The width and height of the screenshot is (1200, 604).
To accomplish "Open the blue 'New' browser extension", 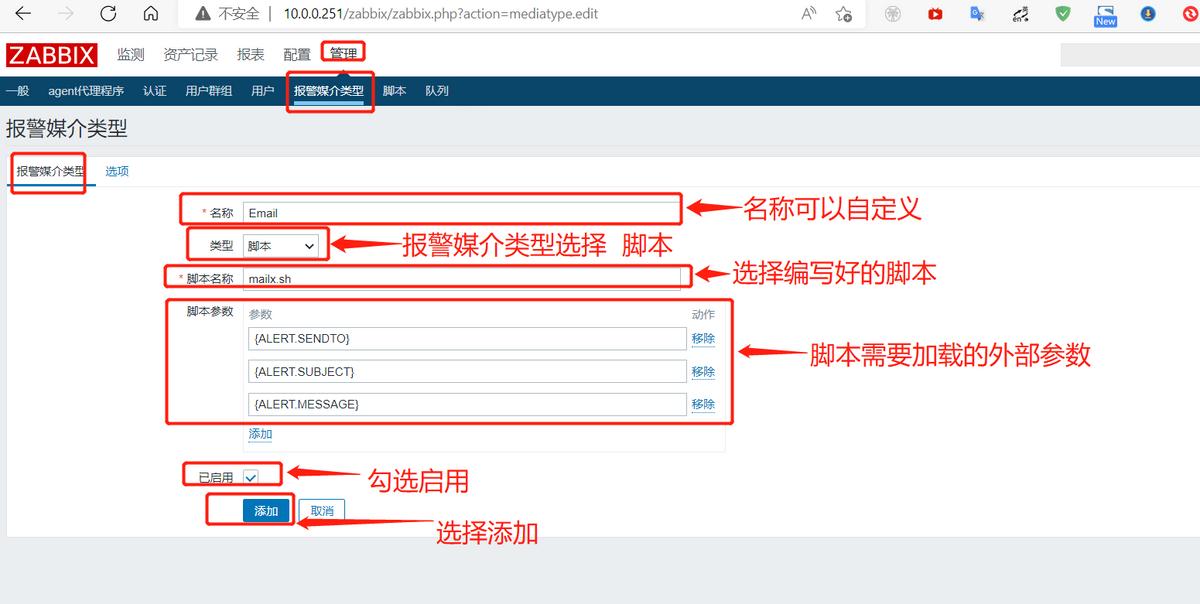I will pos(1104,15).
